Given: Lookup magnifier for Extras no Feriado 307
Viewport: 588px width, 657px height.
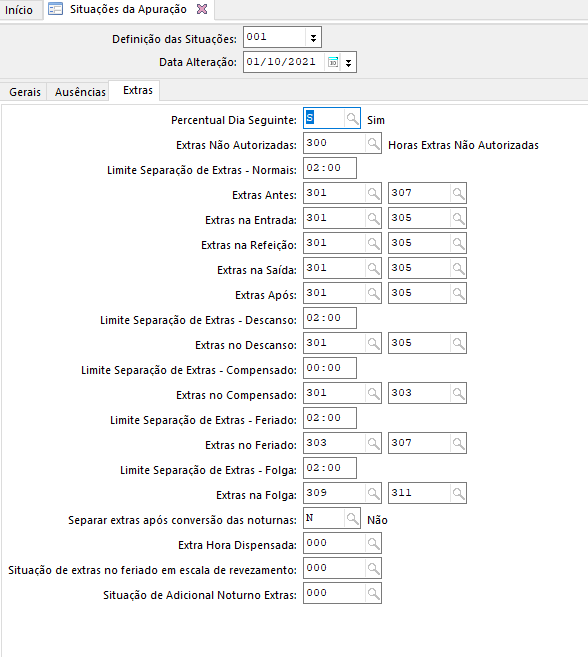Looking at the screenshot, I should [x=458, y=444].
